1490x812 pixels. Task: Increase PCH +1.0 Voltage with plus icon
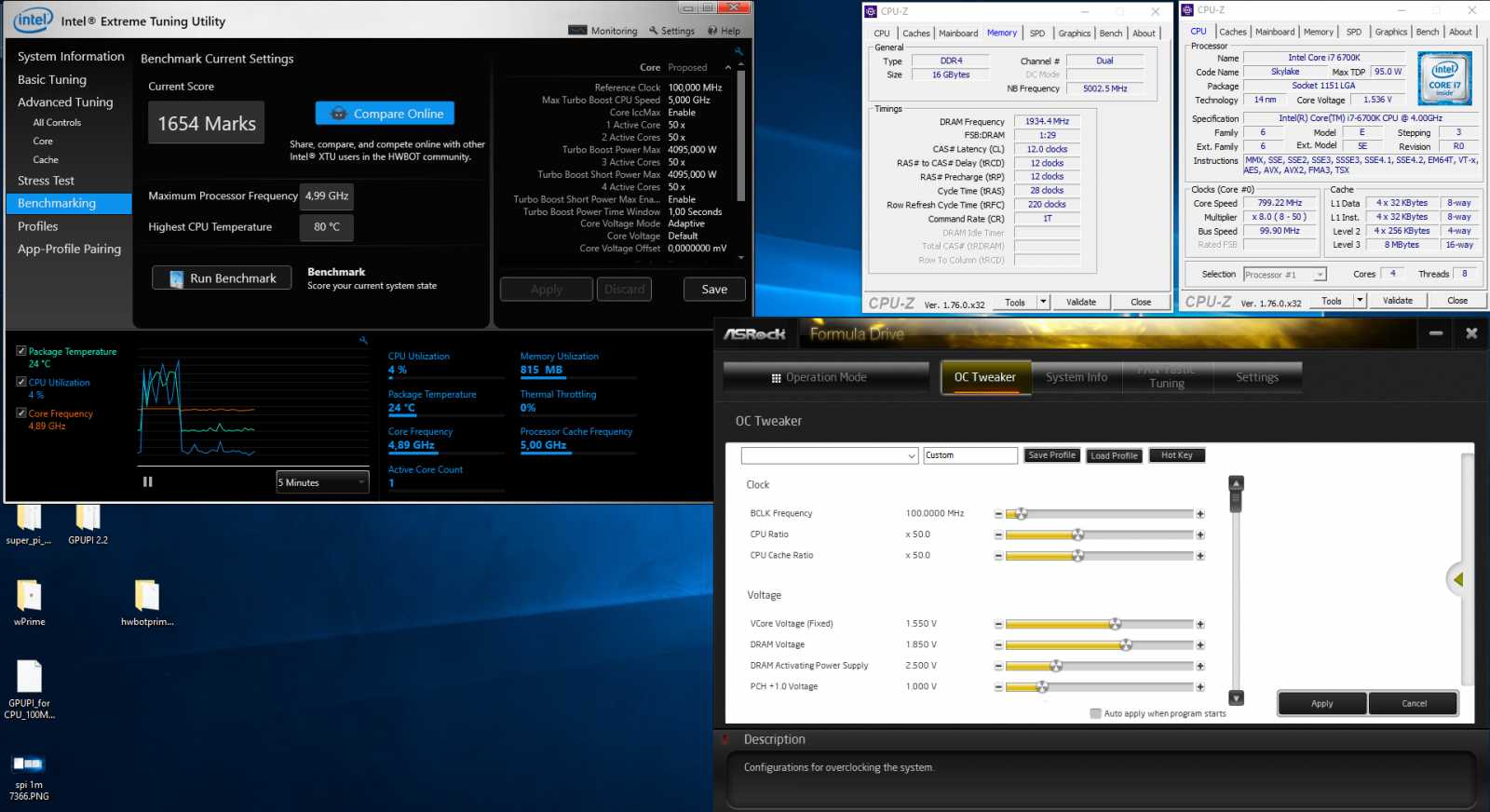1200,687
